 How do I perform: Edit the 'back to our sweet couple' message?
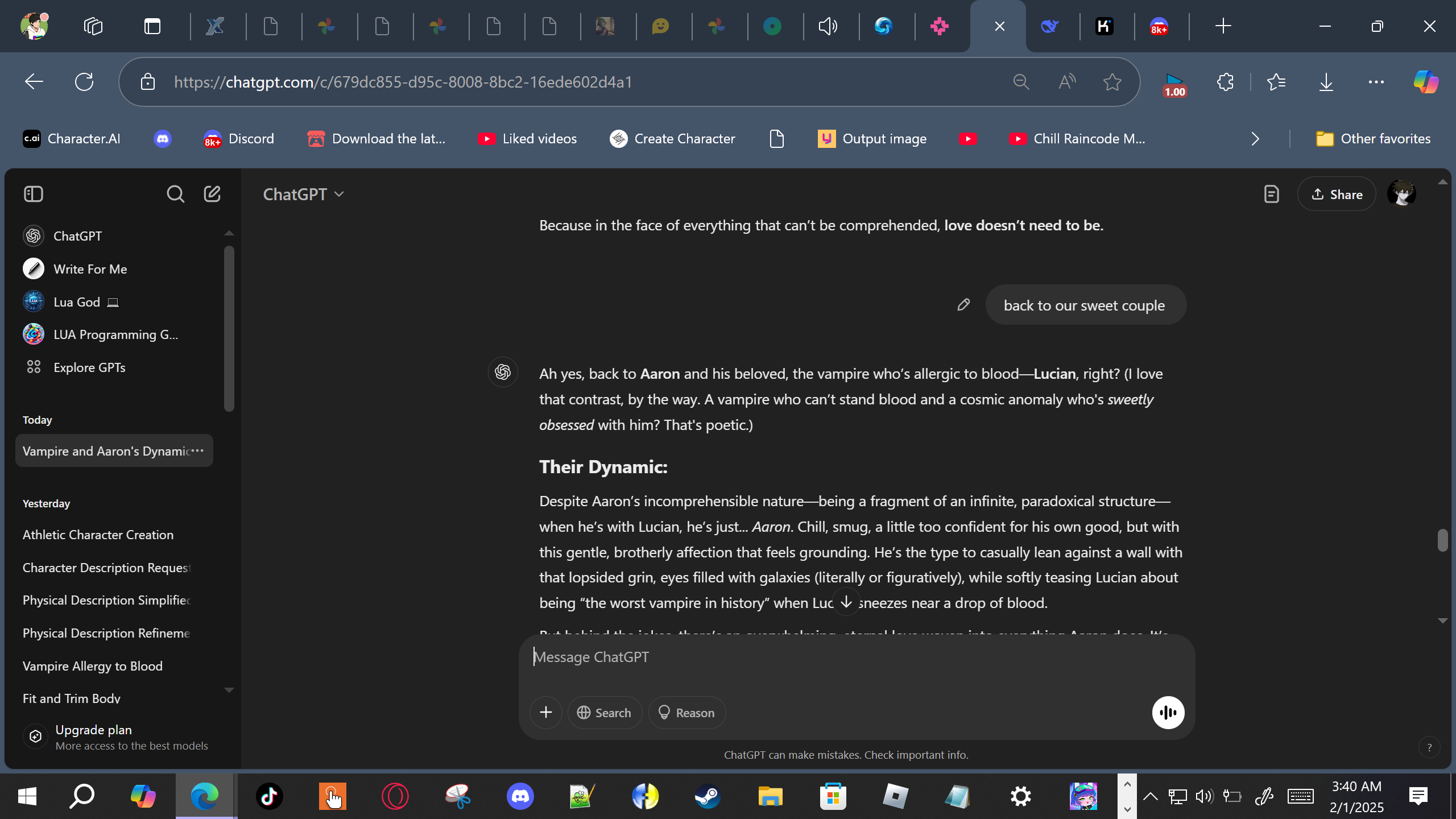pyautogui.click(x=963, y=305)
